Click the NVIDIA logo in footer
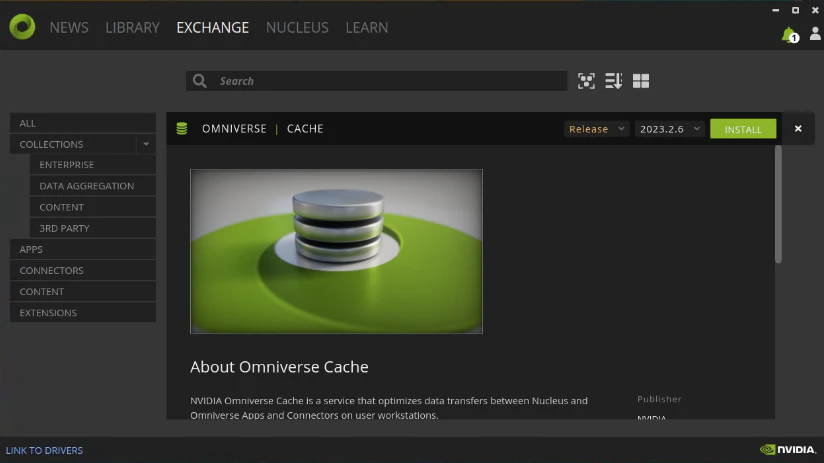824x463 pixels. (x=788, y=450)
